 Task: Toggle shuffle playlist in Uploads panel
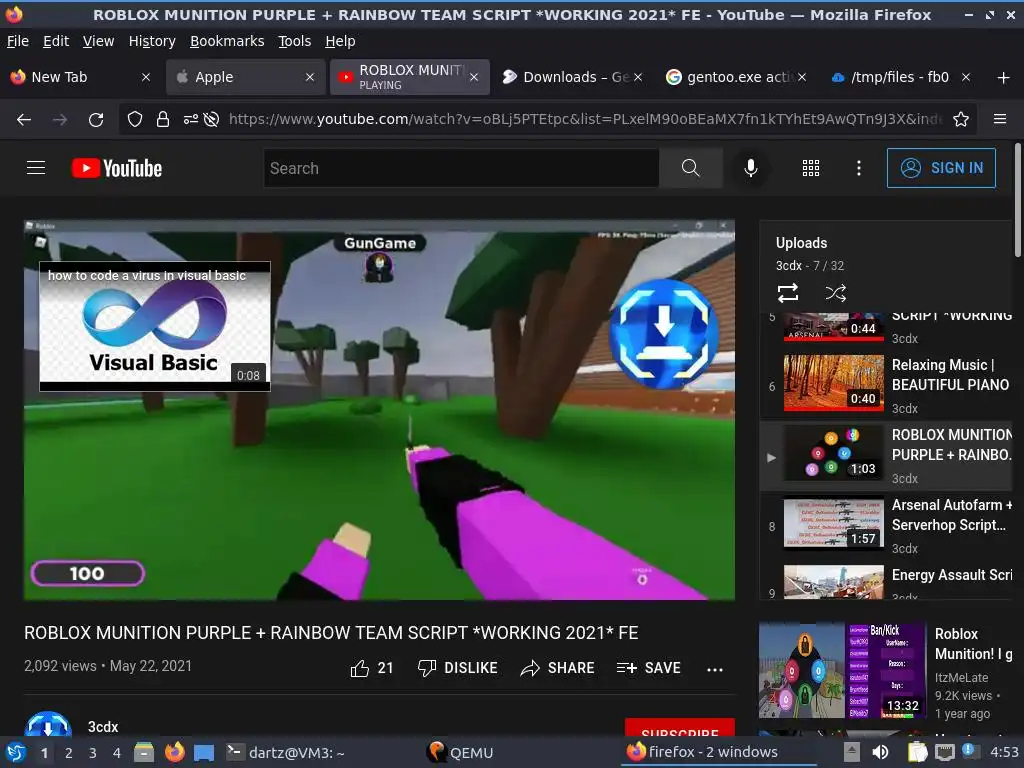click(835, 293)
